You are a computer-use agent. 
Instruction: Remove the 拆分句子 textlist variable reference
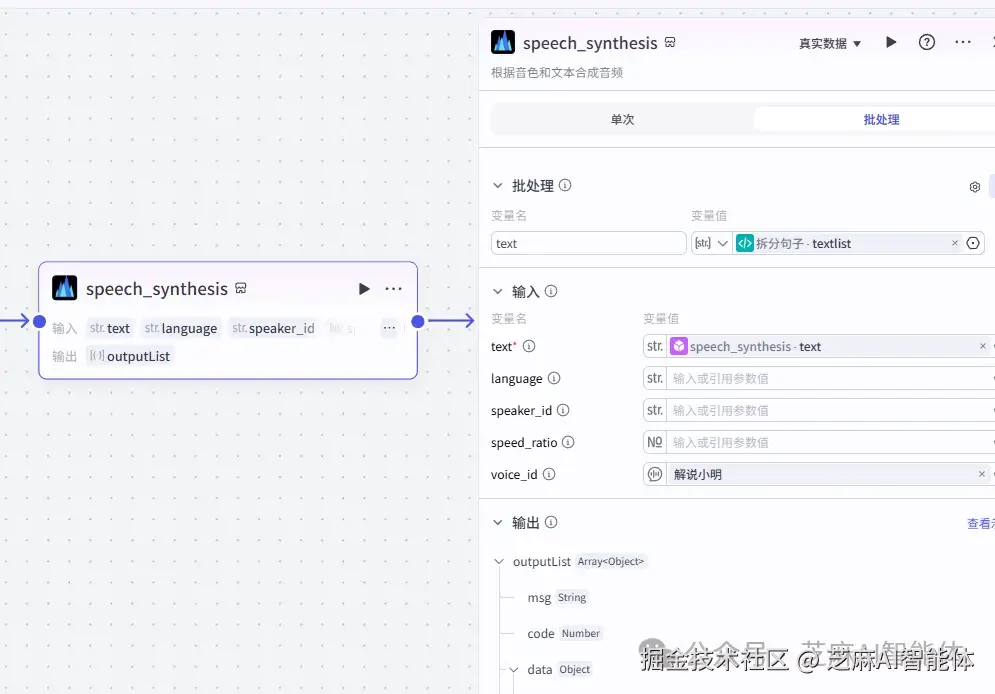[956, 242]
